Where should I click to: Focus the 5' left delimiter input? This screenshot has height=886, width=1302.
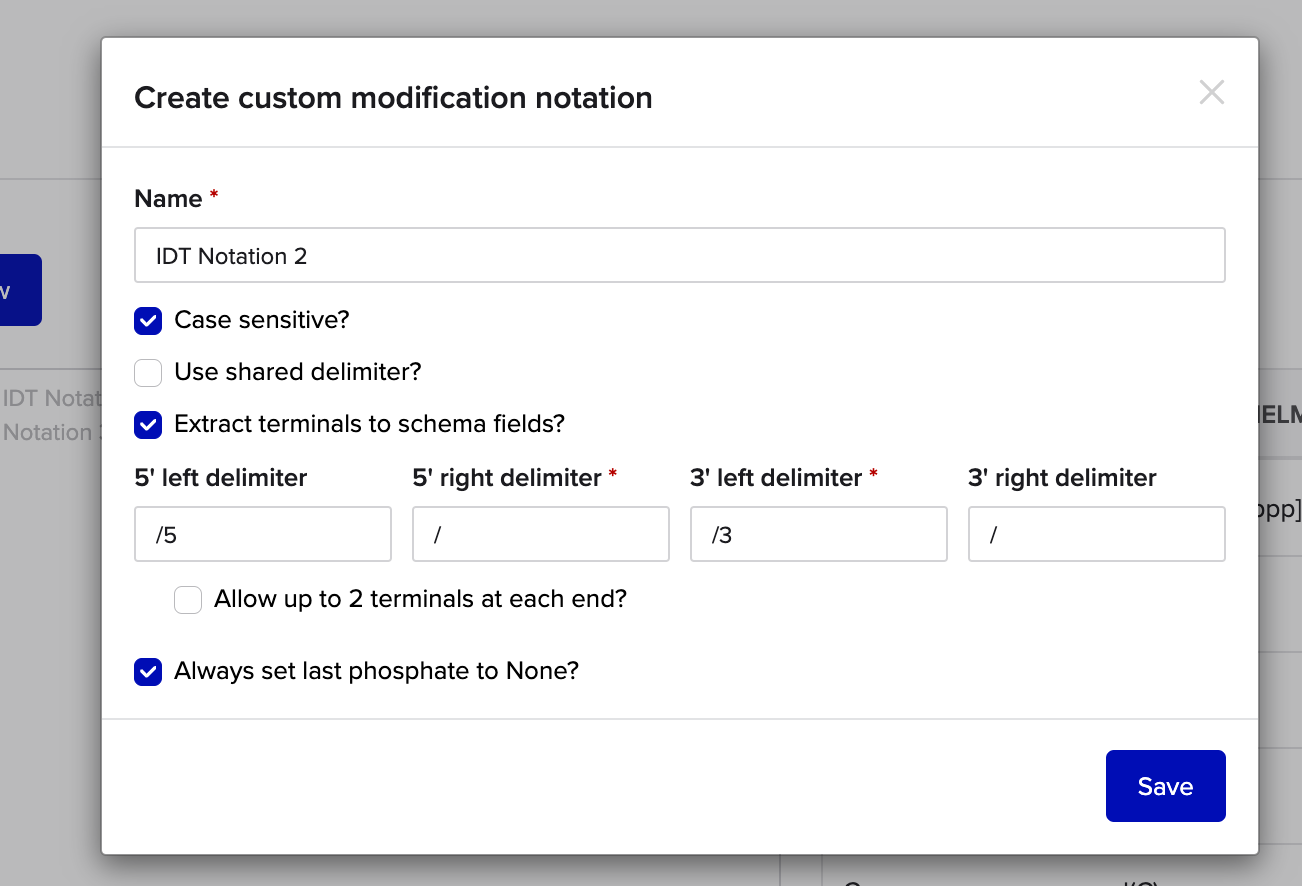(x=263, y=535)
